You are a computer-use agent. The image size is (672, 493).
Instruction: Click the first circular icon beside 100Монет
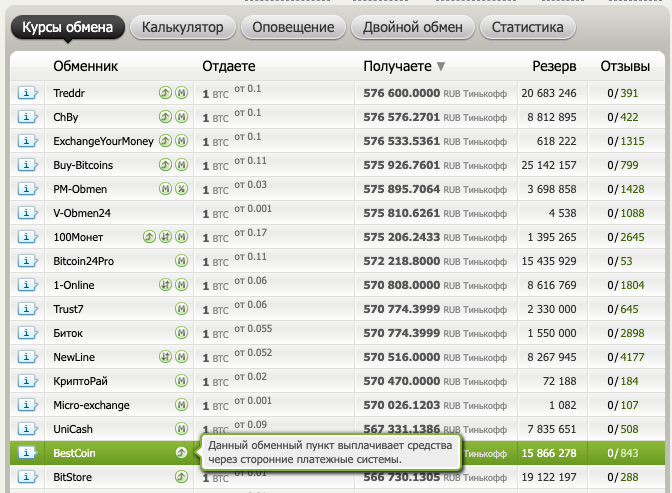(149, 237)
